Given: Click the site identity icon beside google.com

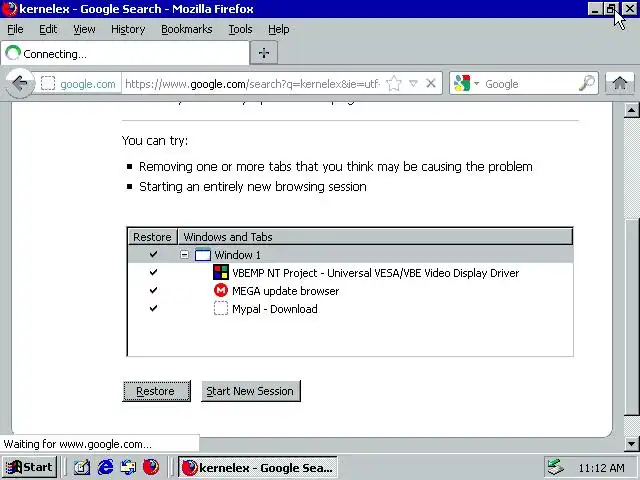Looking at the screenshot, I should (48, 83).
